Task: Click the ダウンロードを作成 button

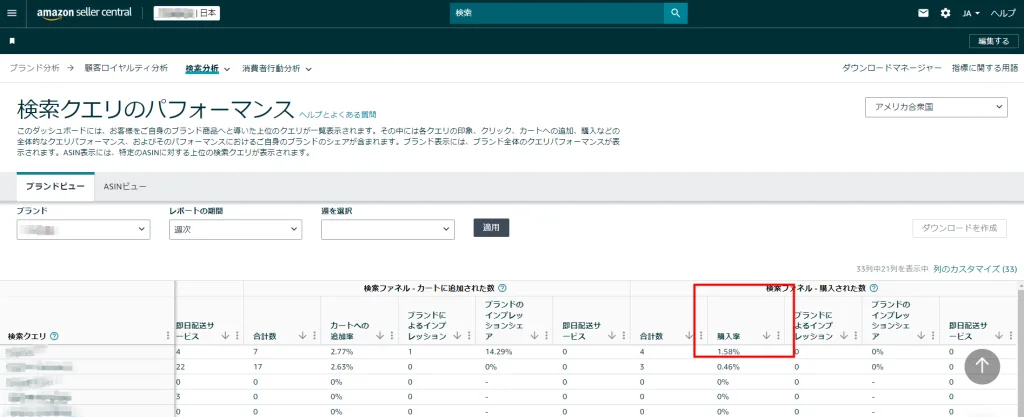Action: (959, 228)
